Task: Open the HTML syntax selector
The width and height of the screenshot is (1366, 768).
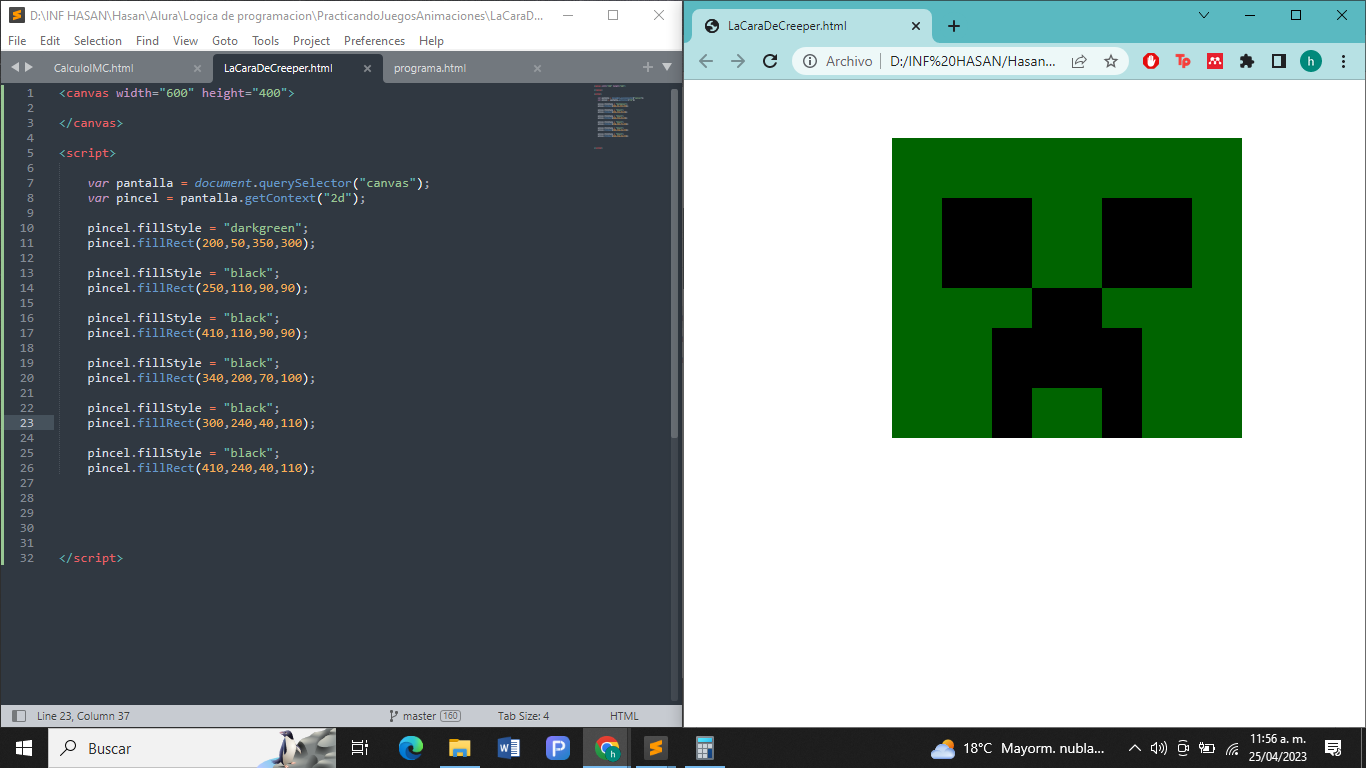Action: tap(624, 716)
